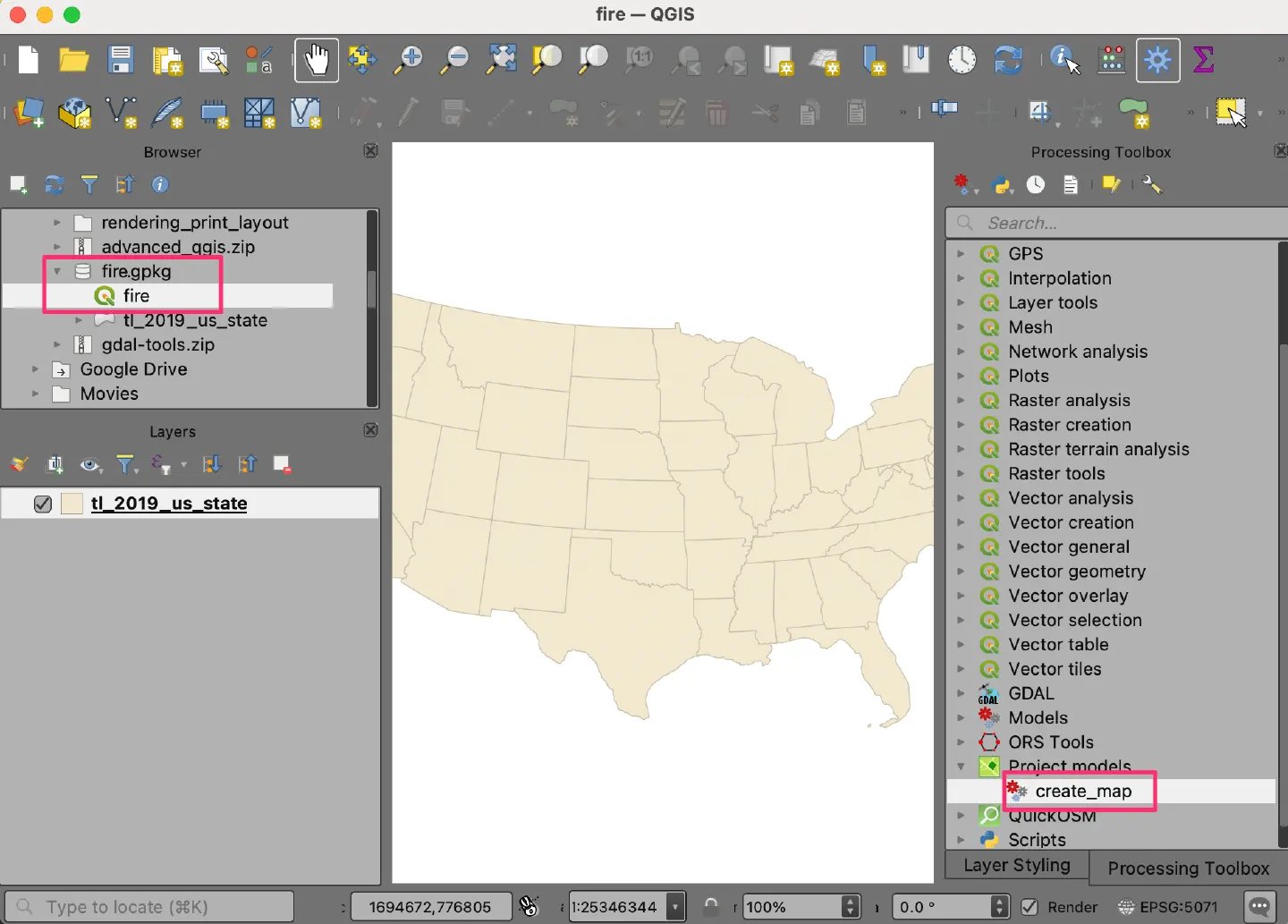This screenshot has width=1288, height=924.
Task: Click the tl_2019_us_state layer color swatch
Action: pyautogui.click(x=72, y=504)
